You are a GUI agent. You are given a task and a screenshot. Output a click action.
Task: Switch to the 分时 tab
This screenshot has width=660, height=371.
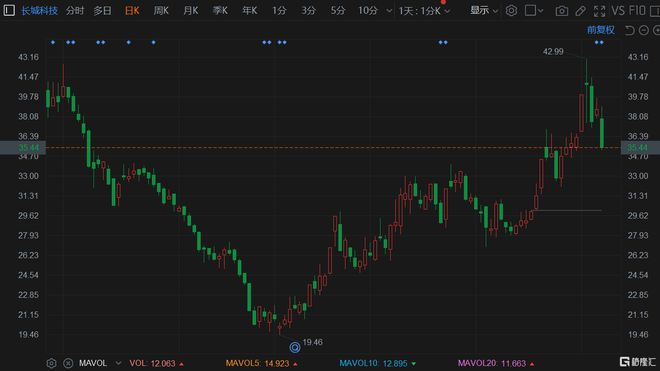75,11
